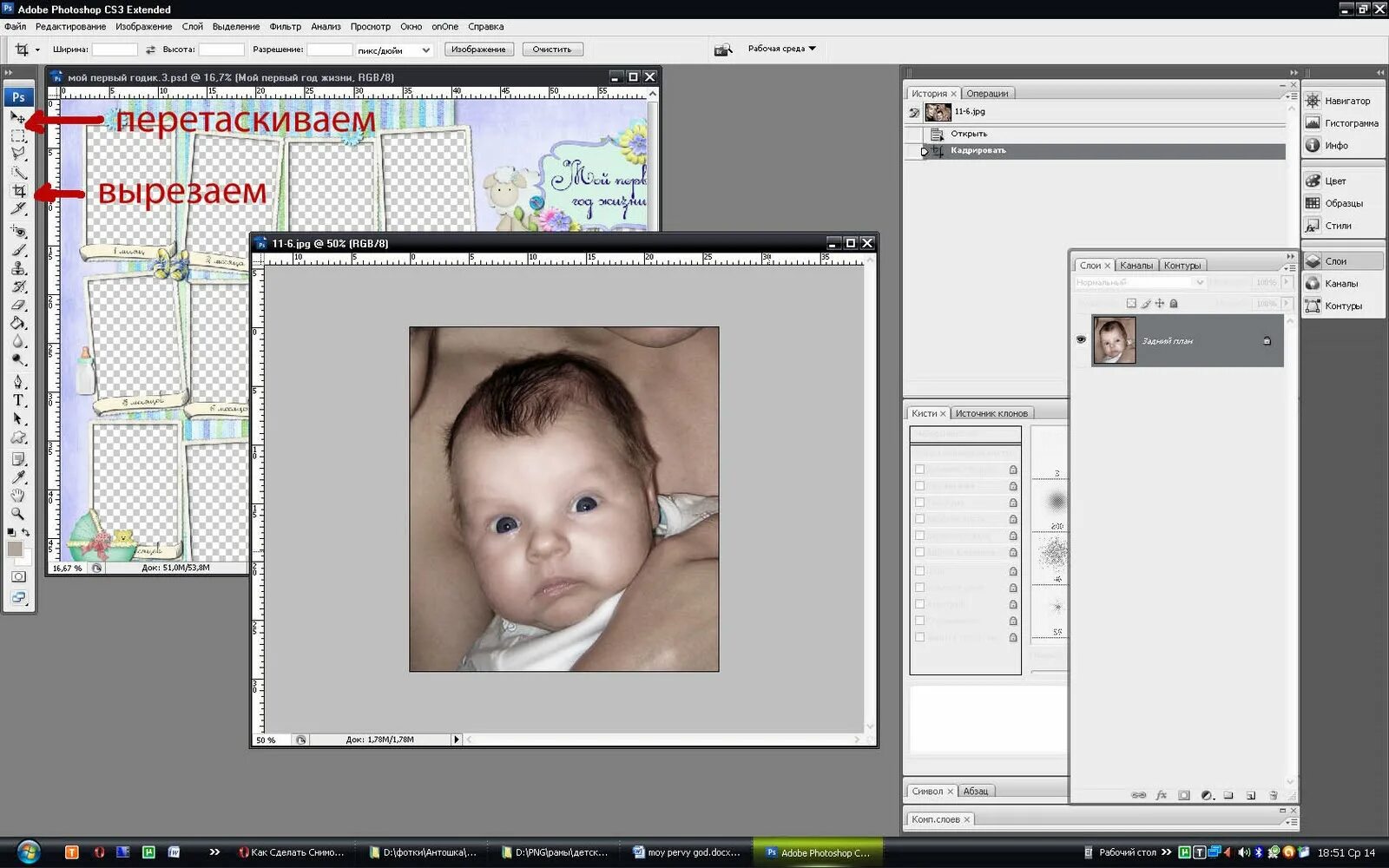This screenshot has width=1389, height=868.
Task: Click the Очистить button
Action: [x=552, y=49]
